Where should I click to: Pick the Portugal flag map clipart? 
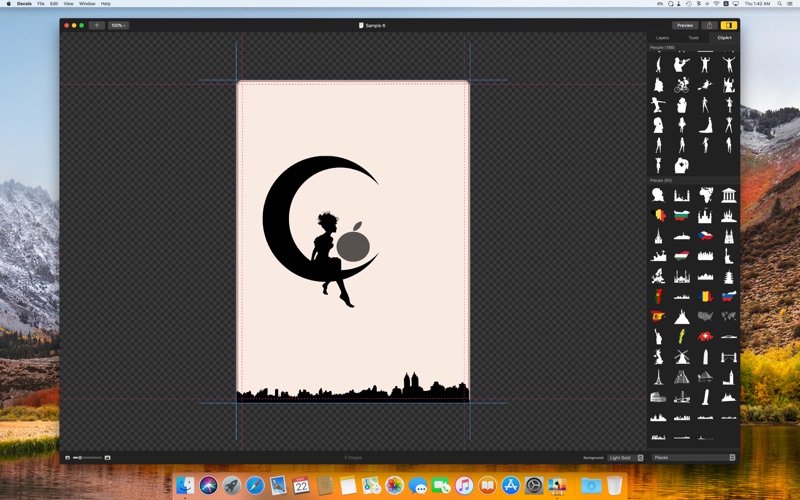coord(658,295)
